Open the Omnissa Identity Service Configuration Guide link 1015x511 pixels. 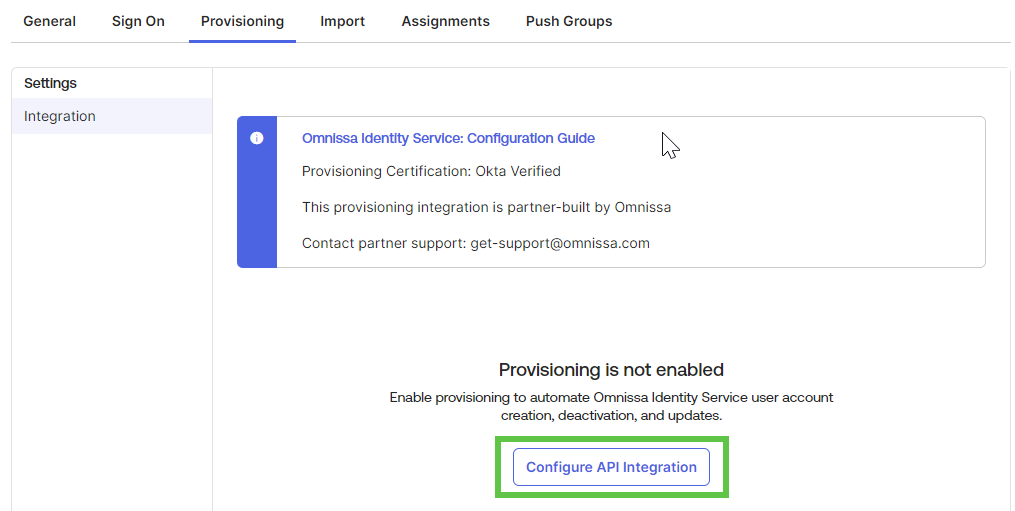pos(448,138)
